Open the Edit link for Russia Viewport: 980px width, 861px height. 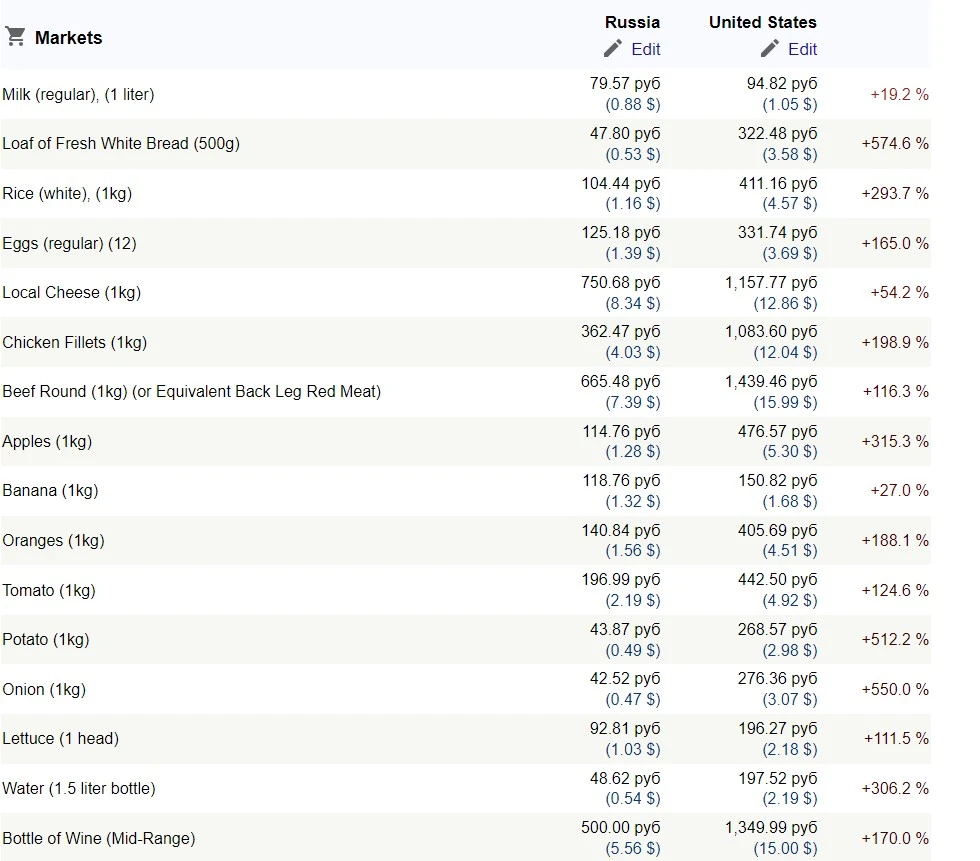pos(646,49)
